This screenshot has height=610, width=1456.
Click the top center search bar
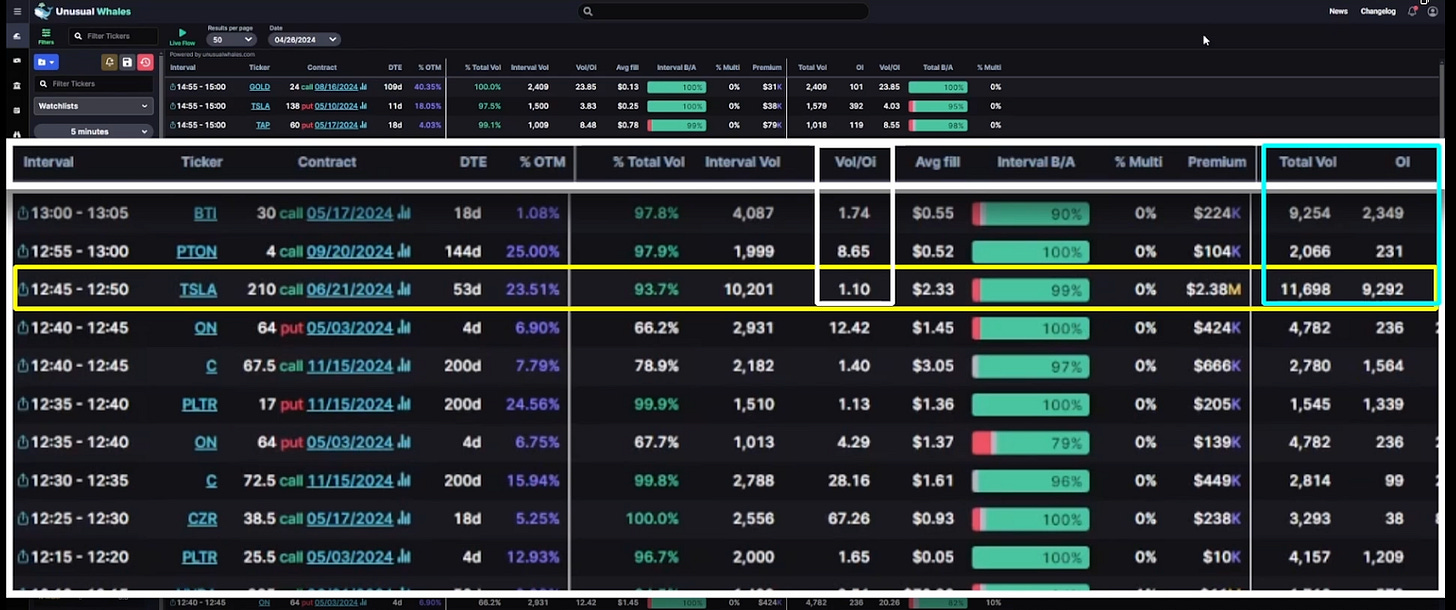point(723,11)
